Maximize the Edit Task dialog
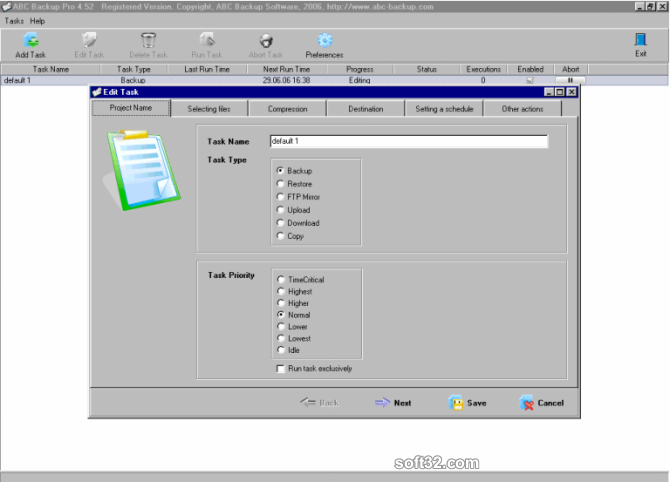Screen dimensions: 670x482 pyautogui.click(x=560, y=92)
